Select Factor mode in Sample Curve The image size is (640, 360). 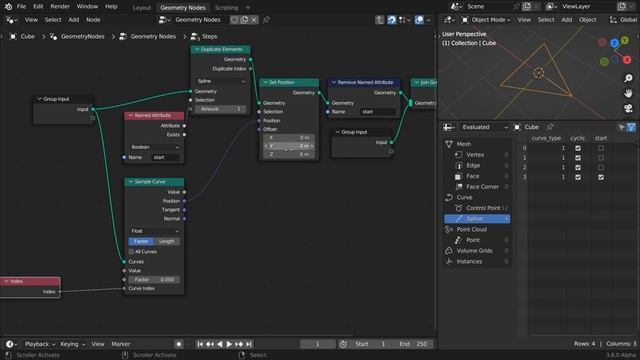click(141, 241)
